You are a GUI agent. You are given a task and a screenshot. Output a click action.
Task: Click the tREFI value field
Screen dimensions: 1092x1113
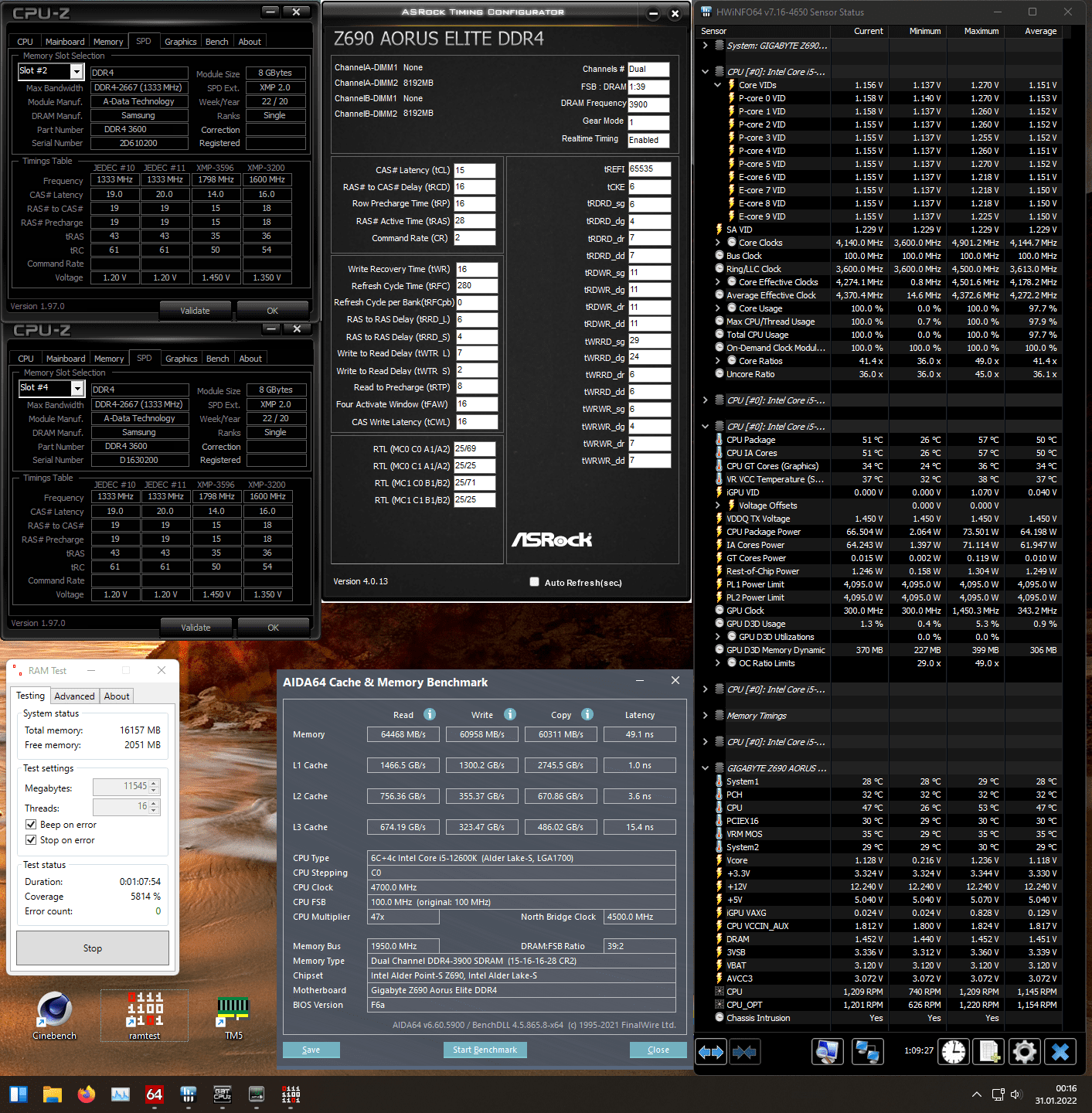click(x=649, y=168)
